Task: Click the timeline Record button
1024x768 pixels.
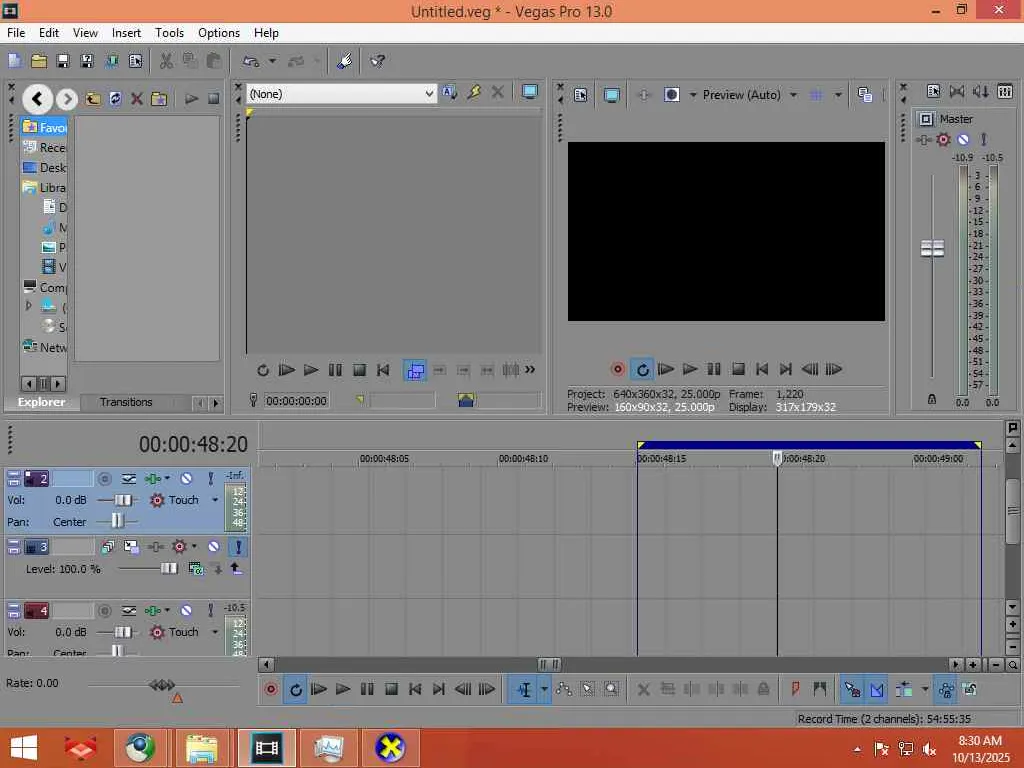Action: pos(271,690)
